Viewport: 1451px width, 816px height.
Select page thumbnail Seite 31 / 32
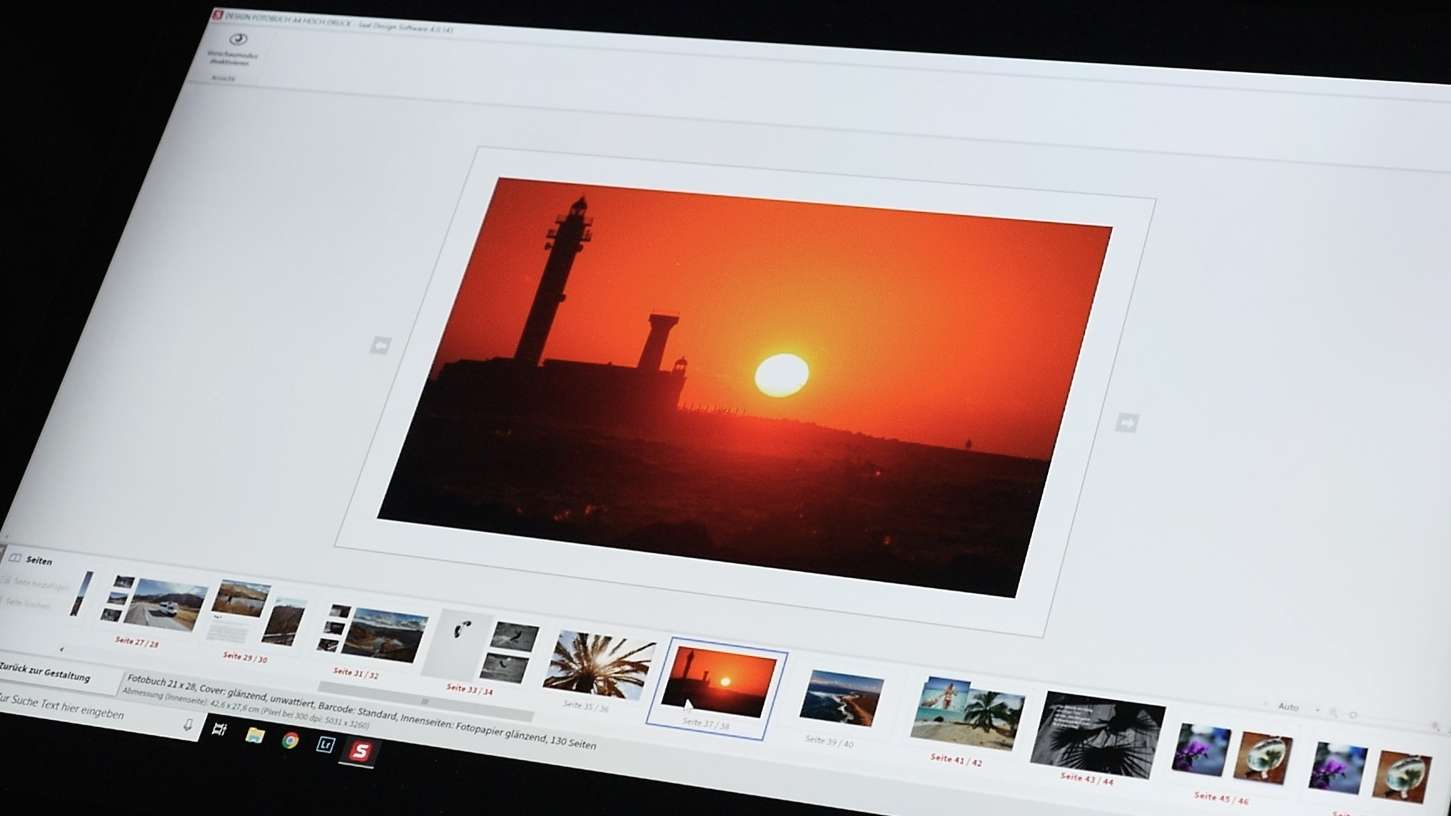(x=372, y=632)
